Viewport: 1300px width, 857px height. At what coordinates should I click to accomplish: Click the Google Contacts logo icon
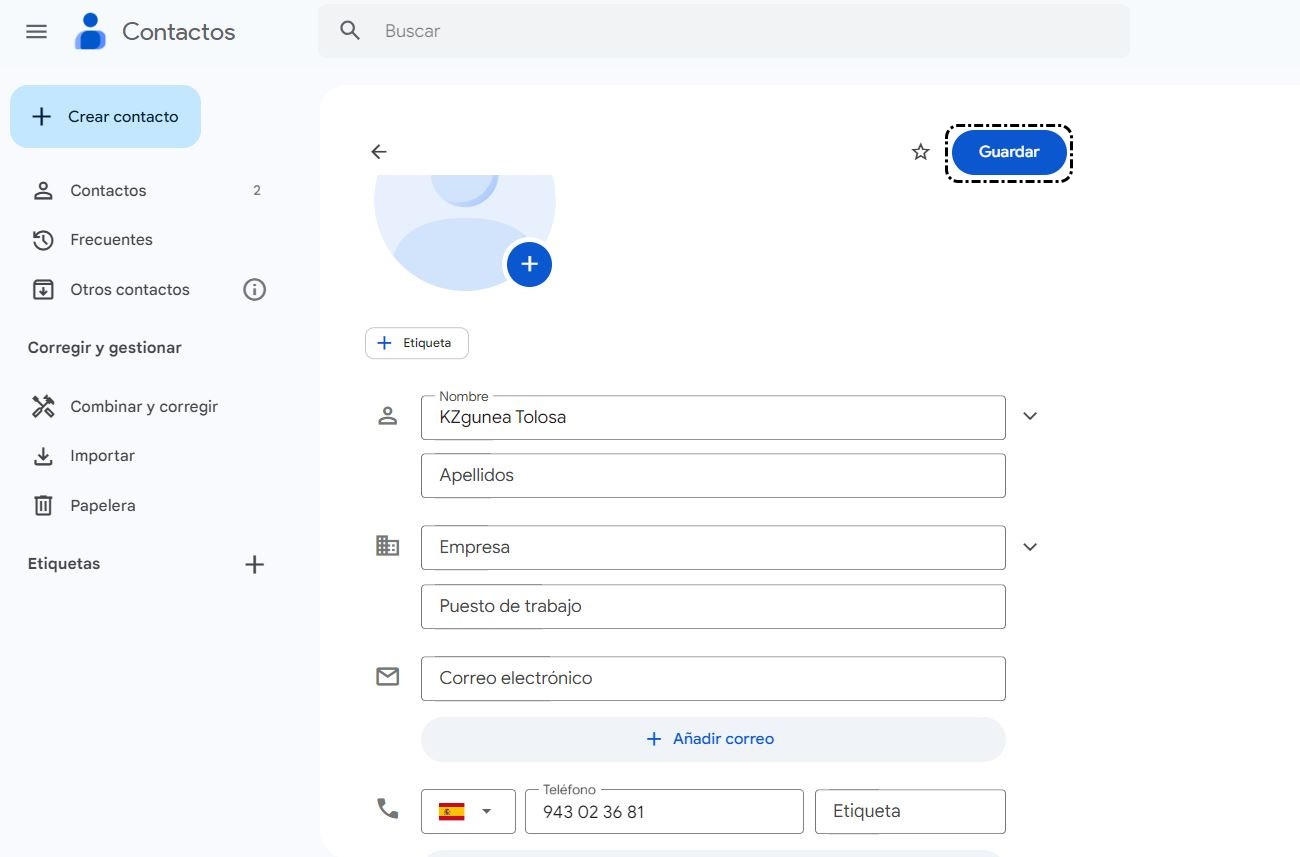(x=90, y=31)
